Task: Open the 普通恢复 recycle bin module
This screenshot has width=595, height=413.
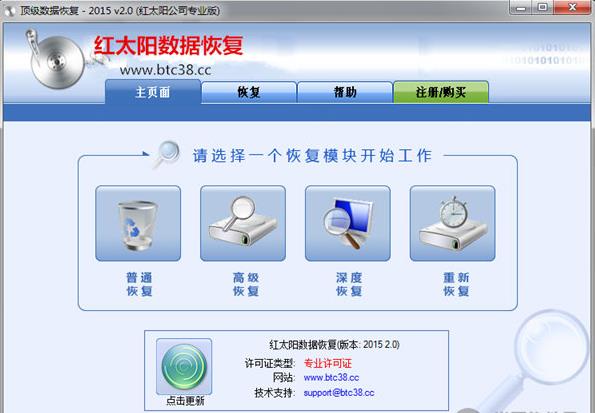Action: tap(138, 223)
